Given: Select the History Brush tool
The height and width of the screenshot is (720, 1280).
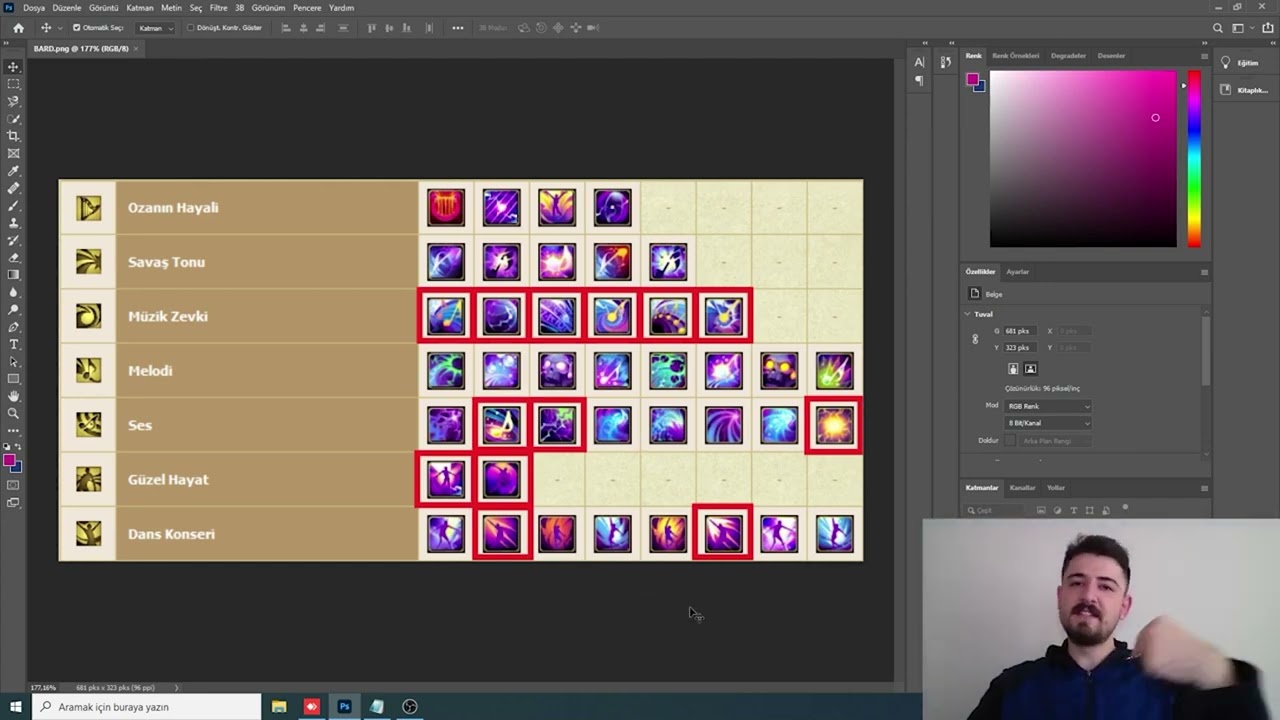Looking at the screenshot, I should [x=13, y=240].
